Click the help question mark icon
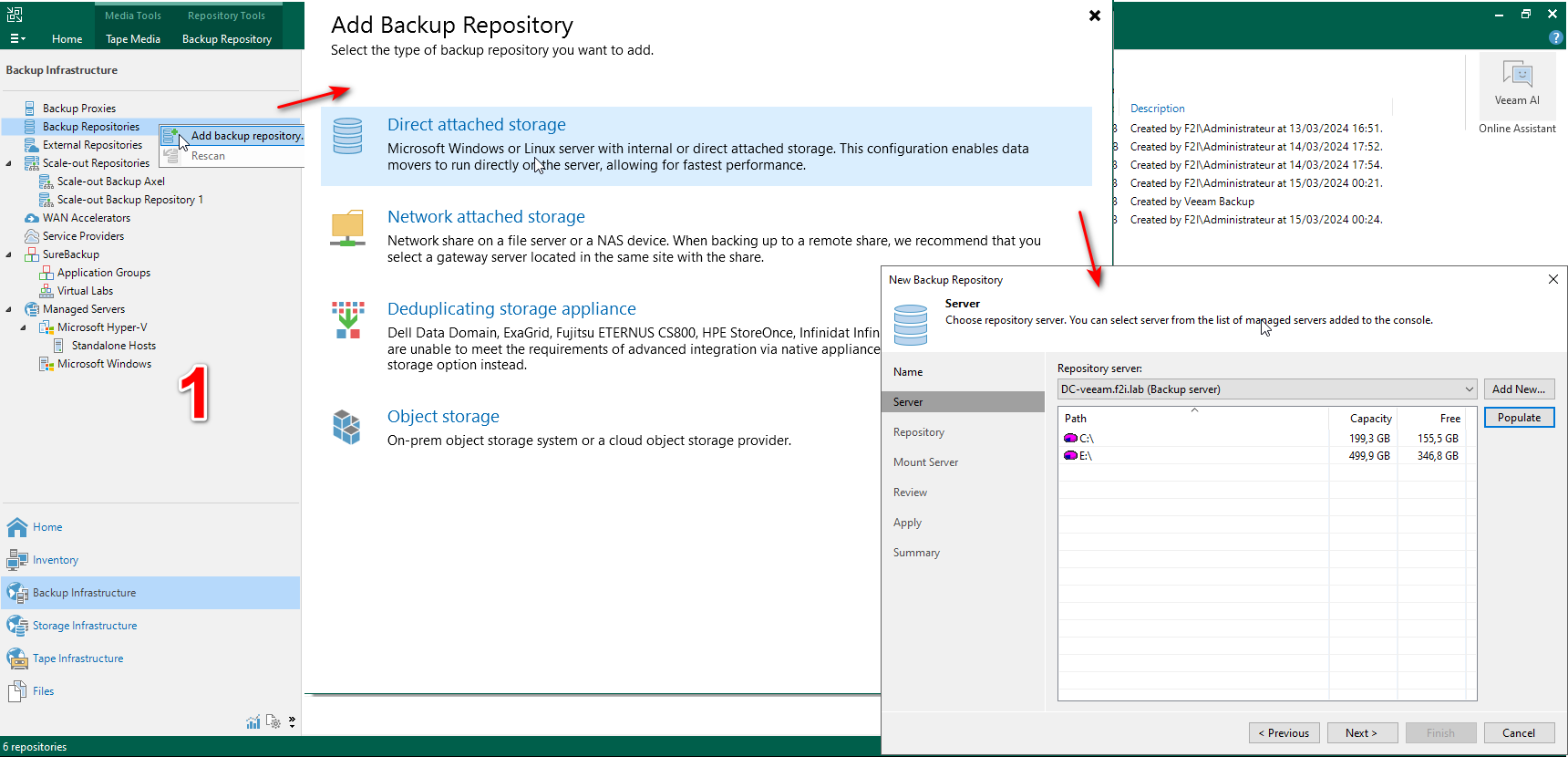The width and height of the screenshot is (1568, 757). 1555,37
